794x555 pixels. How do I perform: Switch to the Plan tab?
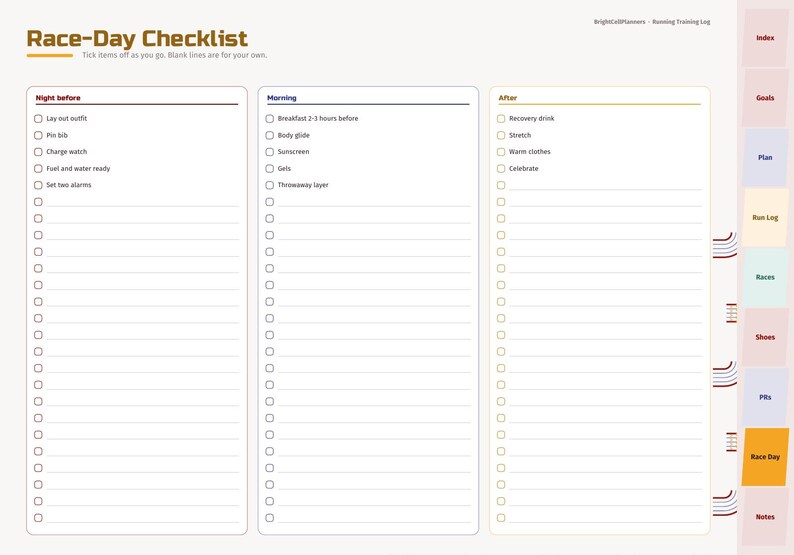765,157
